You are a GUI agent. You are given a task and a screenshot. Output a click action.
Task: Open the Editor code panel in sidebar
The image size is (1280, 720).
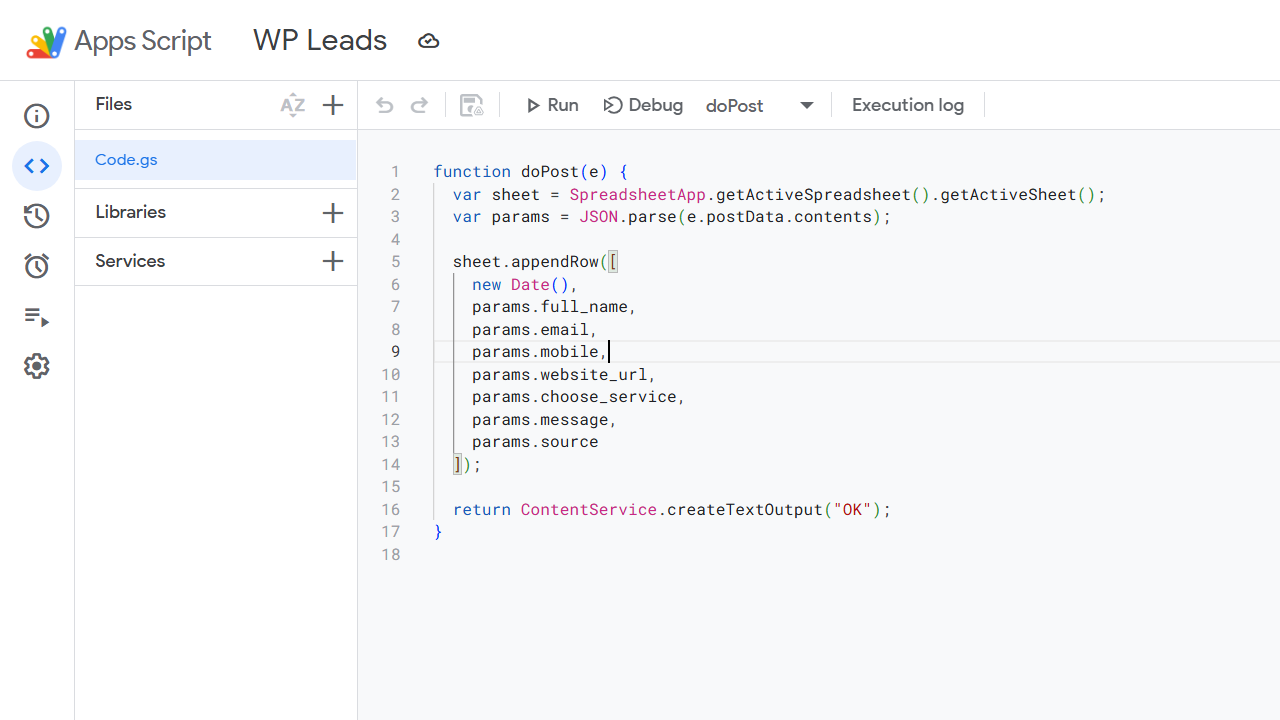click(37, 166)
